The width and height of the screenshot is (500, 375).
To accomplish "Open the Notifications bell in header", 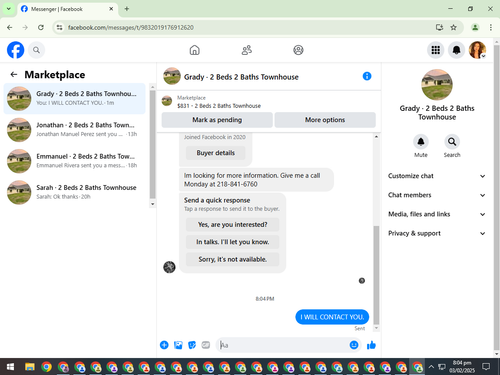I will pos(456,50).
